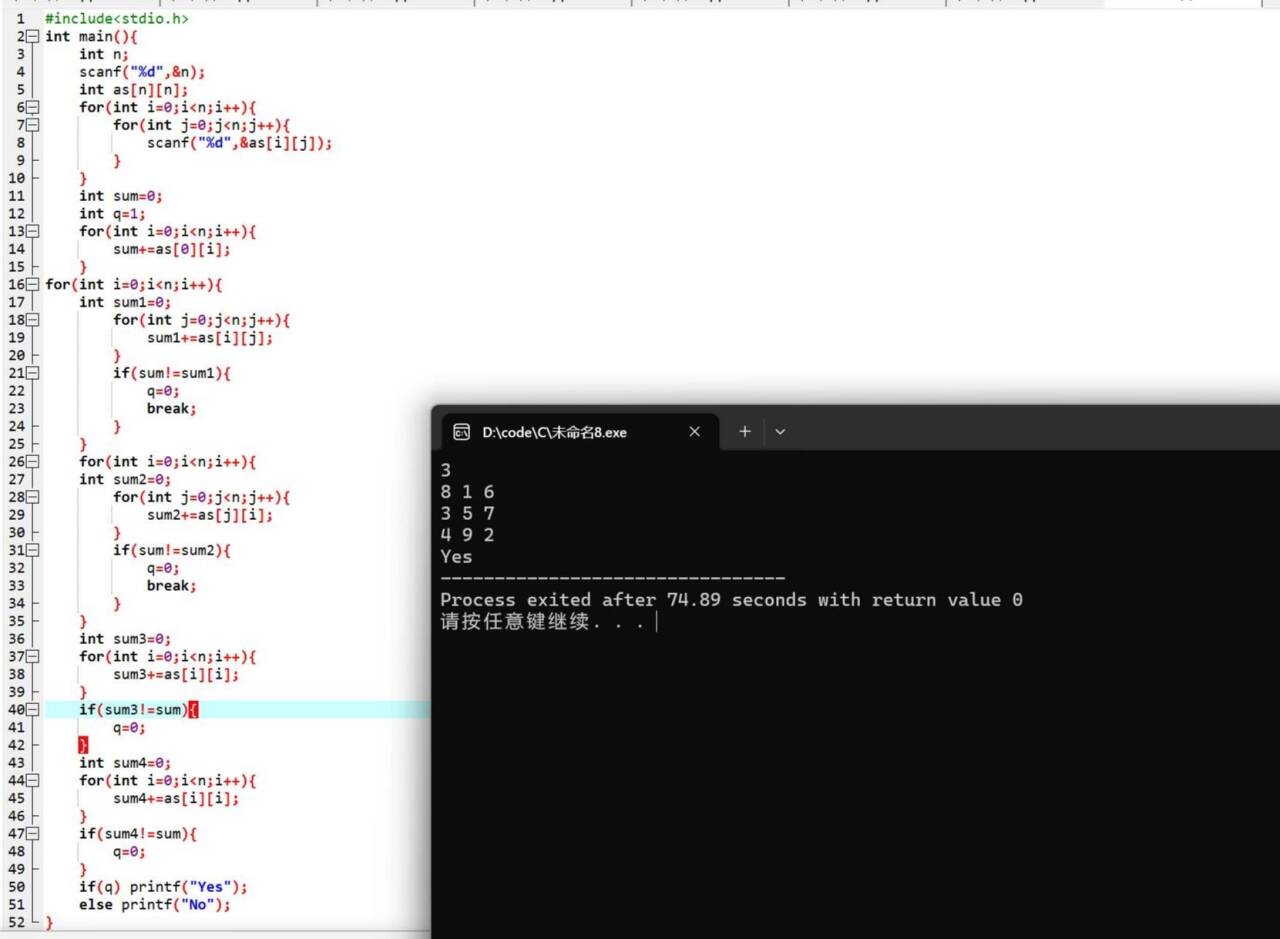Viewport: 1280px width, 939px height.
Task: Click the "请按任意键继续. . ." prompt in terminal
Action: [x=543, y=622]
